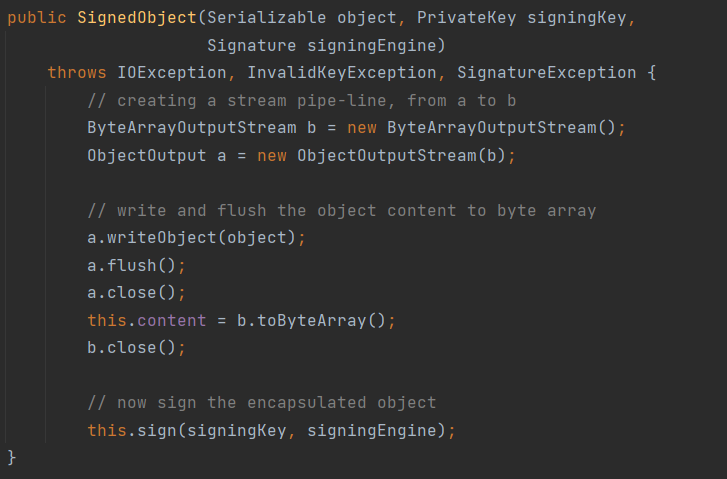The width and height of the screenshot is (727, 479).
Task: Click the 'write and flush' comment line
Action: [341, 210]
